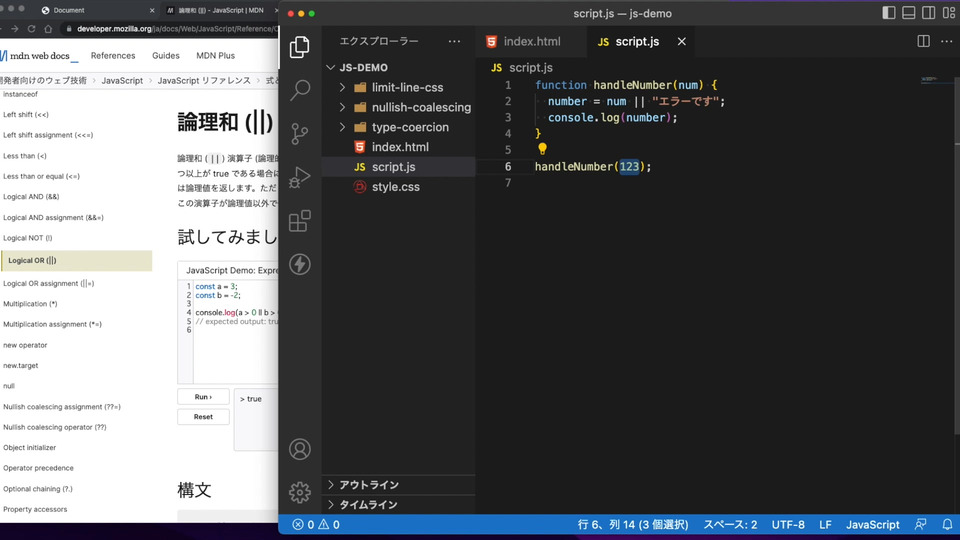
Task: Open Guides menu on MDN
Action: pos(166,56)
